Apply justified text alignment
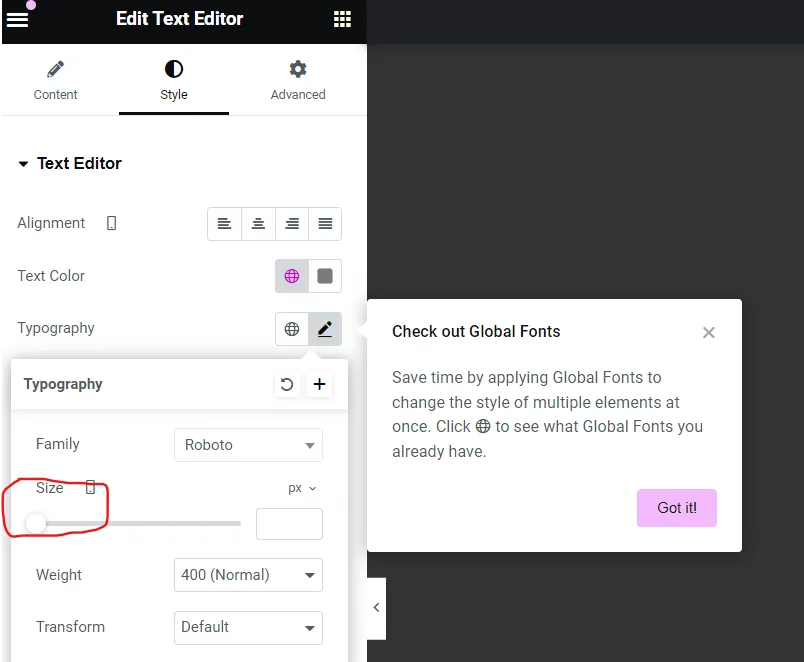Screen dimensions: 804x662 (325, 223)
